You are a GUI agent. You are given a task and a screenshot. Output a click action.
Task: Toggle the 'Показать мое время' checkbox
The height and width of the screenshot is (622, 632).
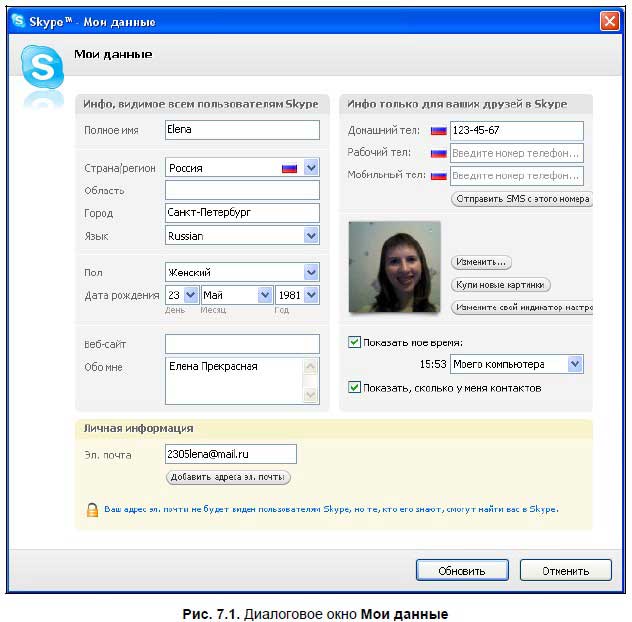tap(354, 342)
